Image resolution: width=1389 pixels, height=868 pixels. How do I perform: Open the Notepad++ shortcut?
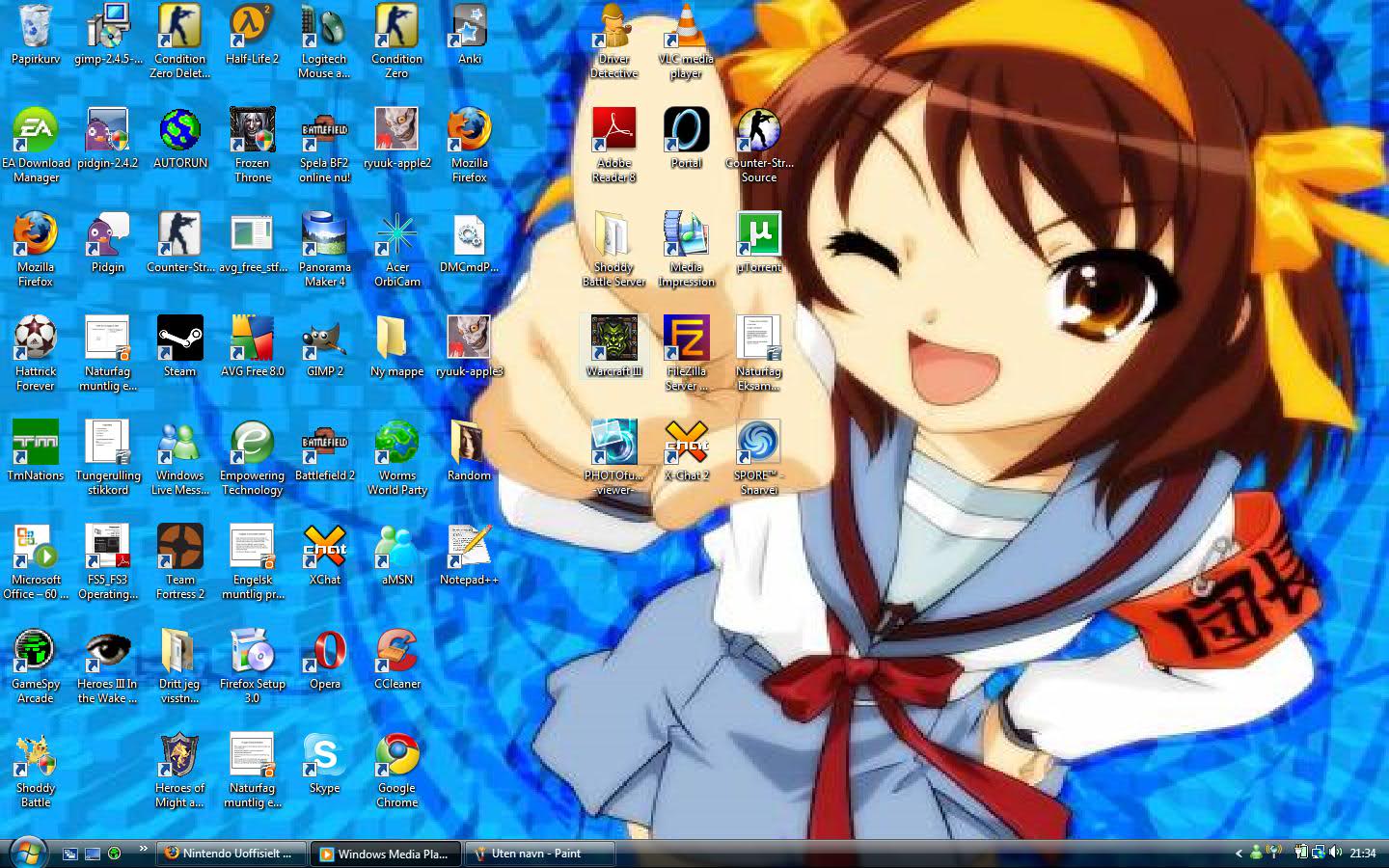[x=469, y=548]
